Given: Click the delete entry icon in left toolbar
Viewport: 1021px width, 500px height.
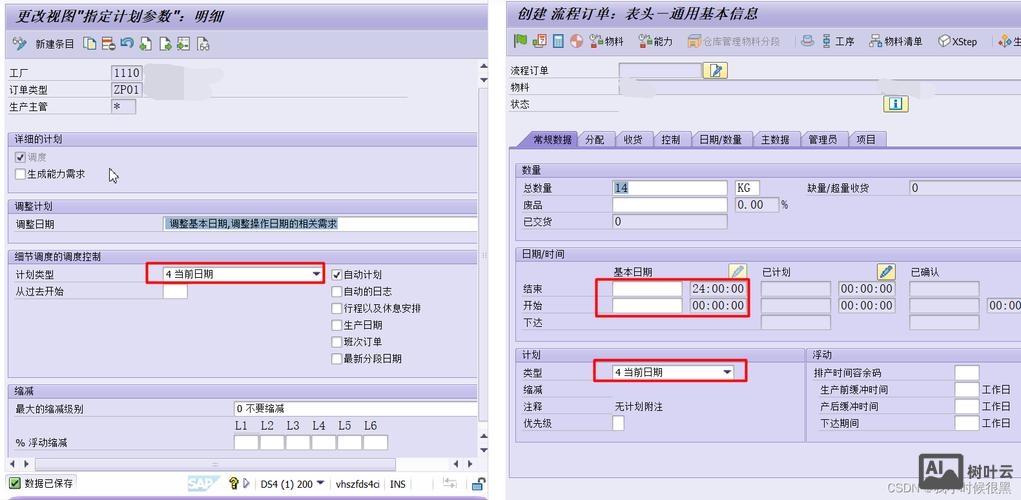Looking at the screenshot, I should [x=108, y=44].
